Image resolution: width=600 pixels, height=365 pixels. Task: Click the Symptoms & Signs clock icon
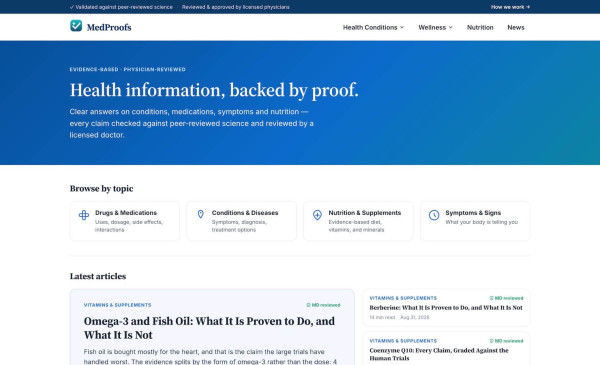[434, 215]
